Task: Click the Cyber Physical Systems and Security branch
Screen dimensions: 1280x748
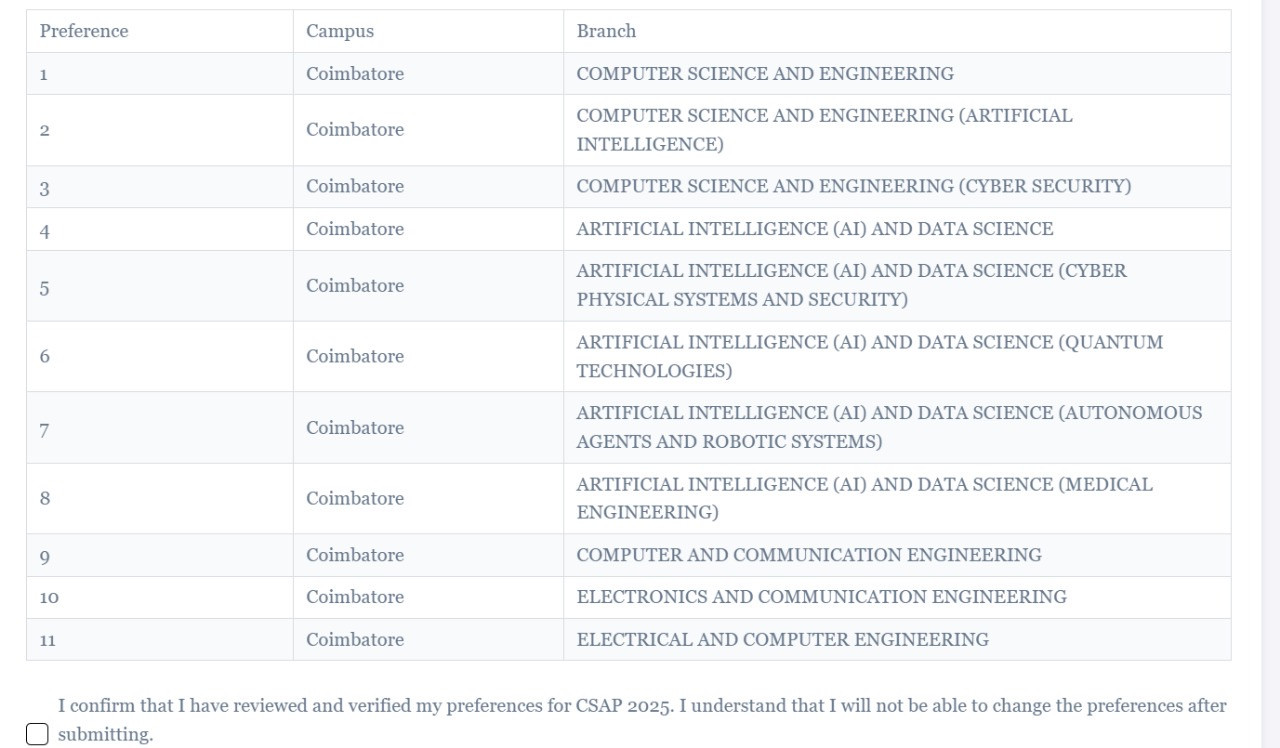Action: click(x=851, y=285)
